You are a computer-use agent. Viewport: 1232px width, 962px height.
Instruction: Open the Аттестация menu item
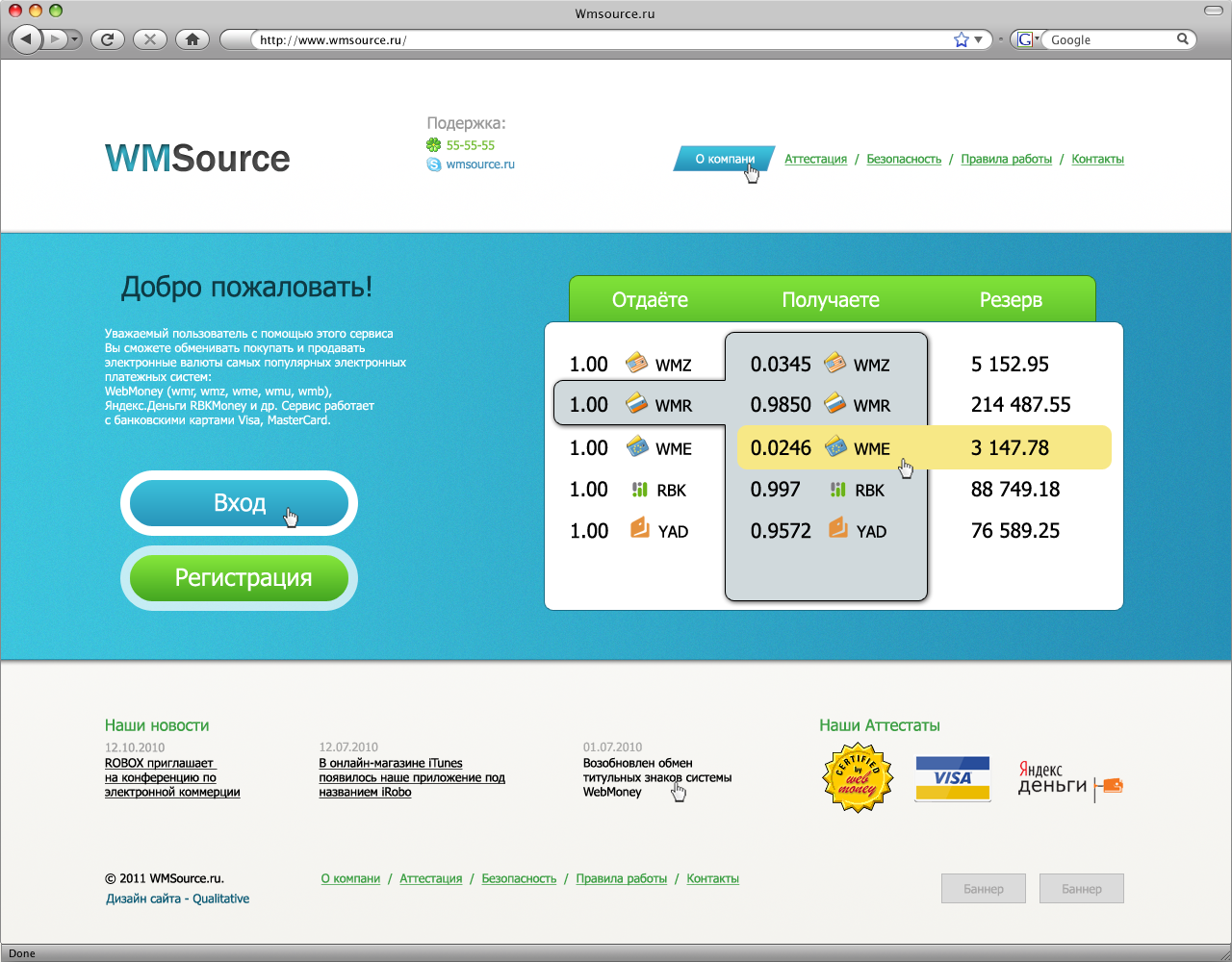point(815,159)
